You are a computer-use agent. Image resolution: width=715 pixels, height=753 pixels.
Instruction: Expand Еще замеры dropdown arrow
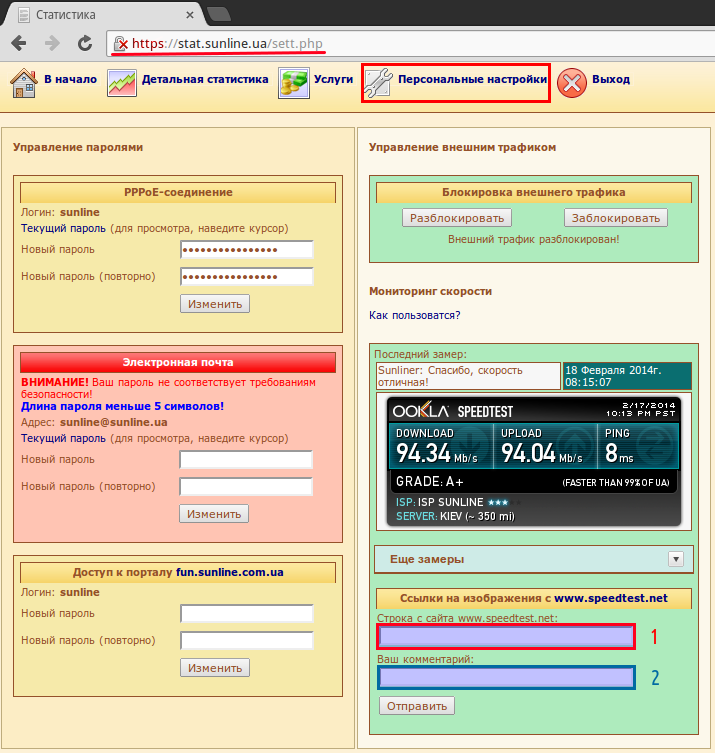coord(676,559)
